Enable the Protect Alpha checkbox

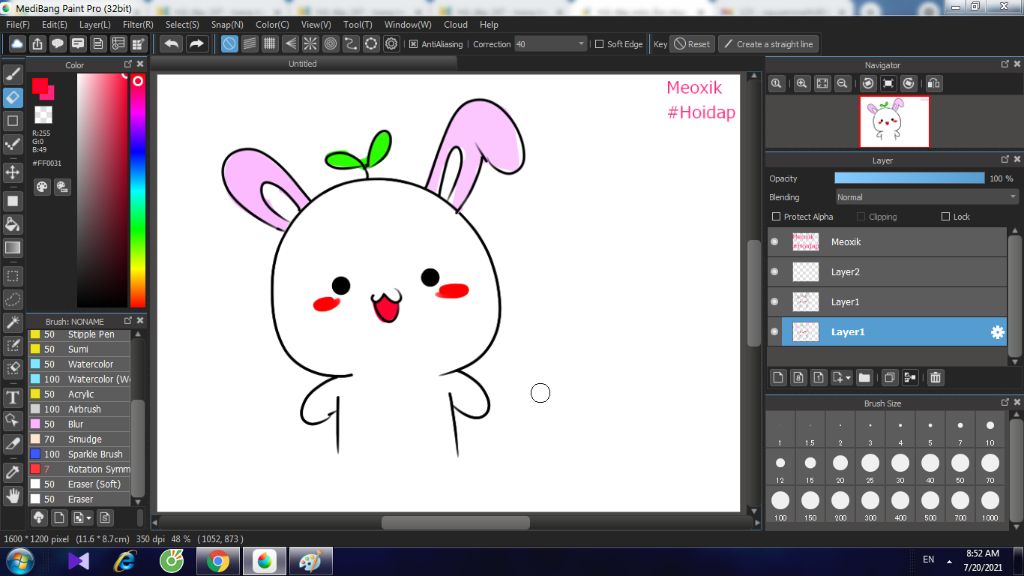776,217
